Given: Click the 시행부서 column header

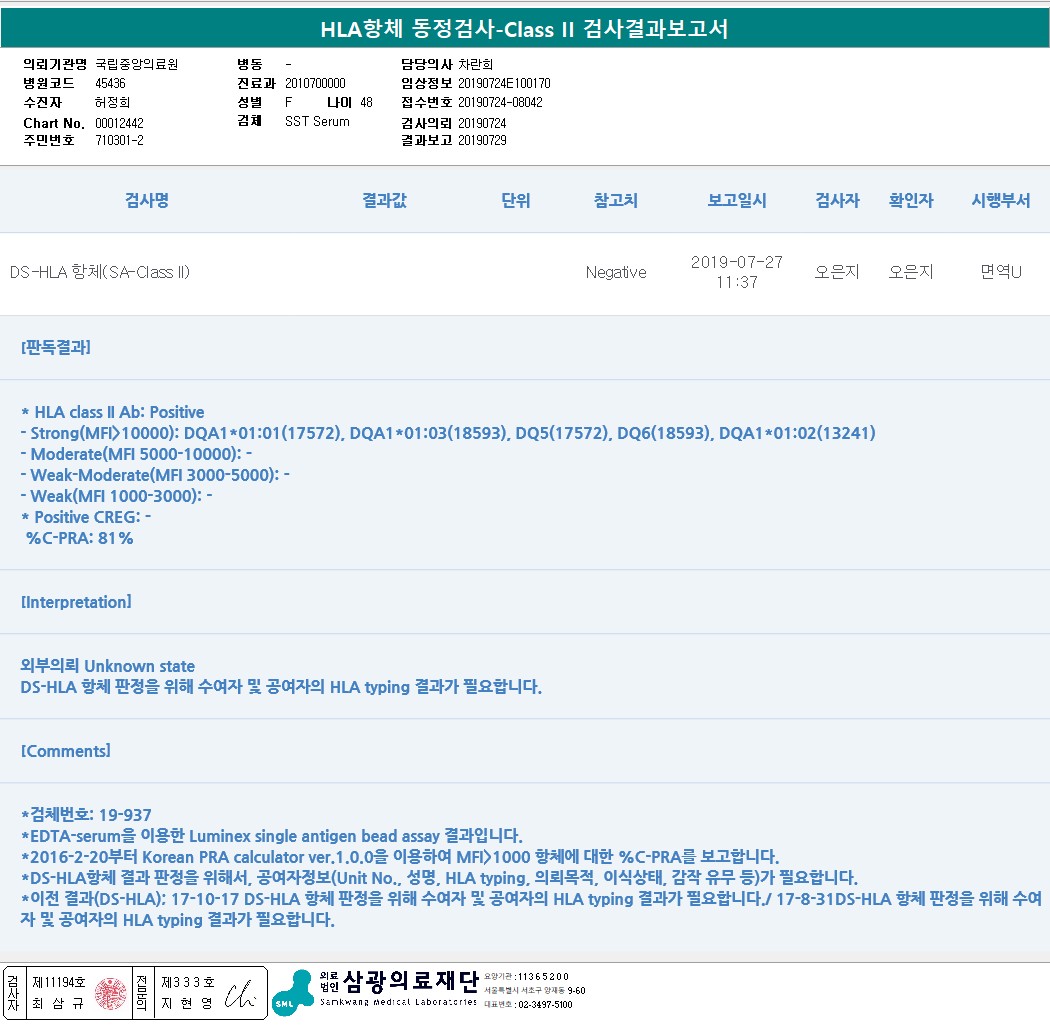Looking at the screenshot, I should tap(1000, 200).
